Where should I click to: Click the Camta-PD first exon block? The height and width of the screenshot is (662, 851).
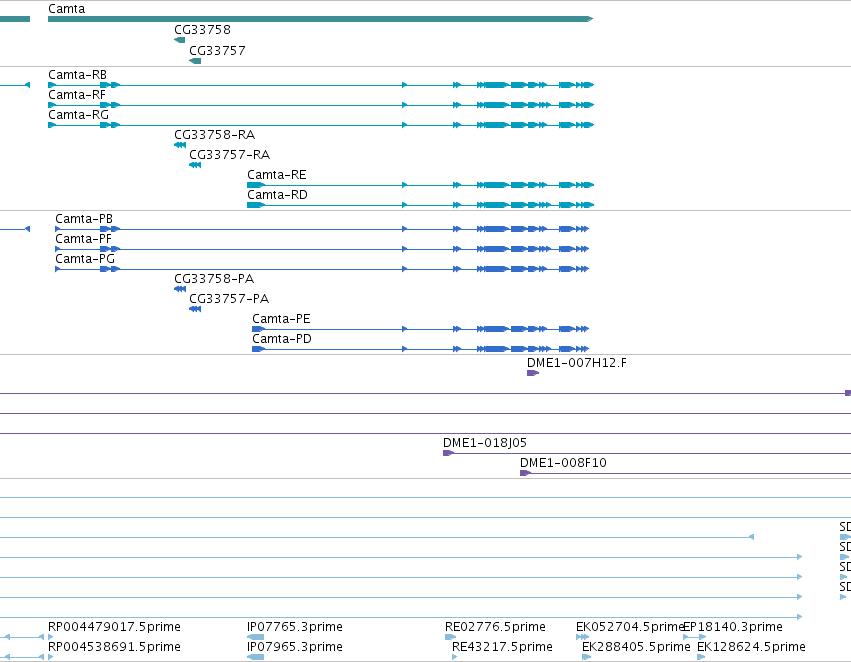pyautogui.click(x=258, y=349)
